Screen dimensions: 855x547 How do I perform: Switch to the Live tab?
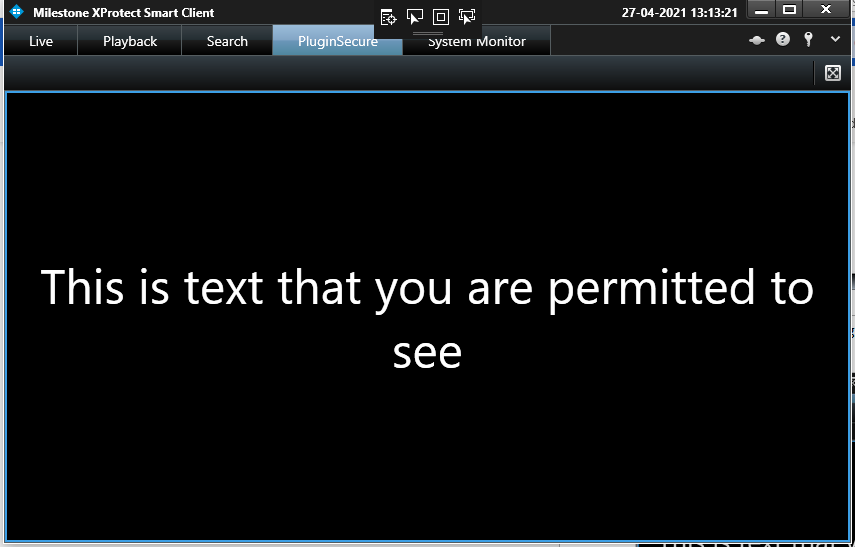pos(41,41)
